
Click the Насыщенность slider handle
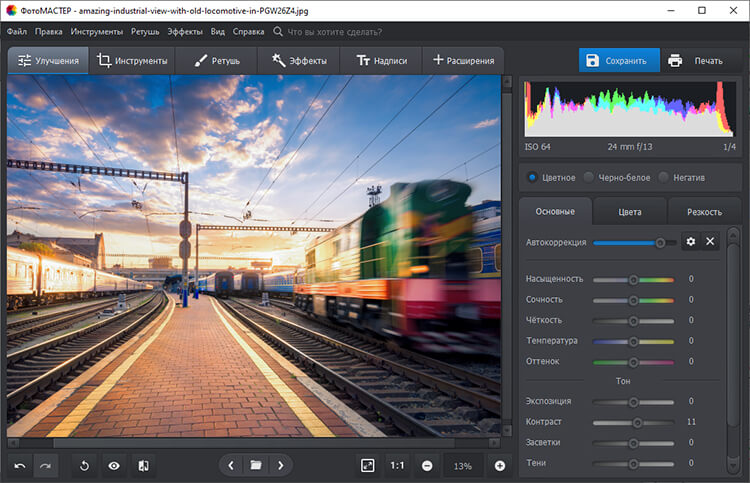click(x=633, y=279)
